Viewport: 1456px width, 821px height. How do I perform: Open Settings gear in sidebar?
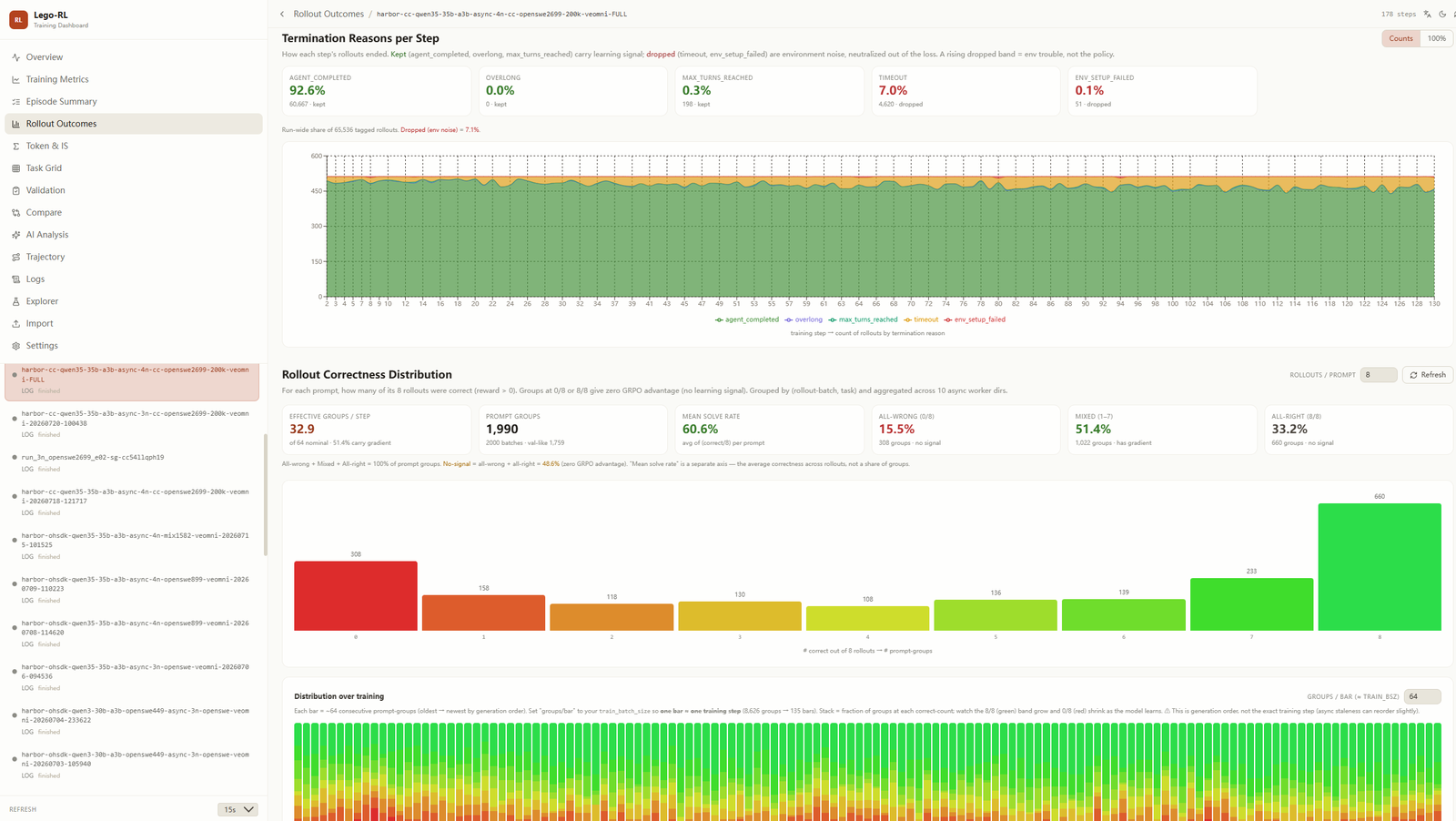[x=15, y=346]
